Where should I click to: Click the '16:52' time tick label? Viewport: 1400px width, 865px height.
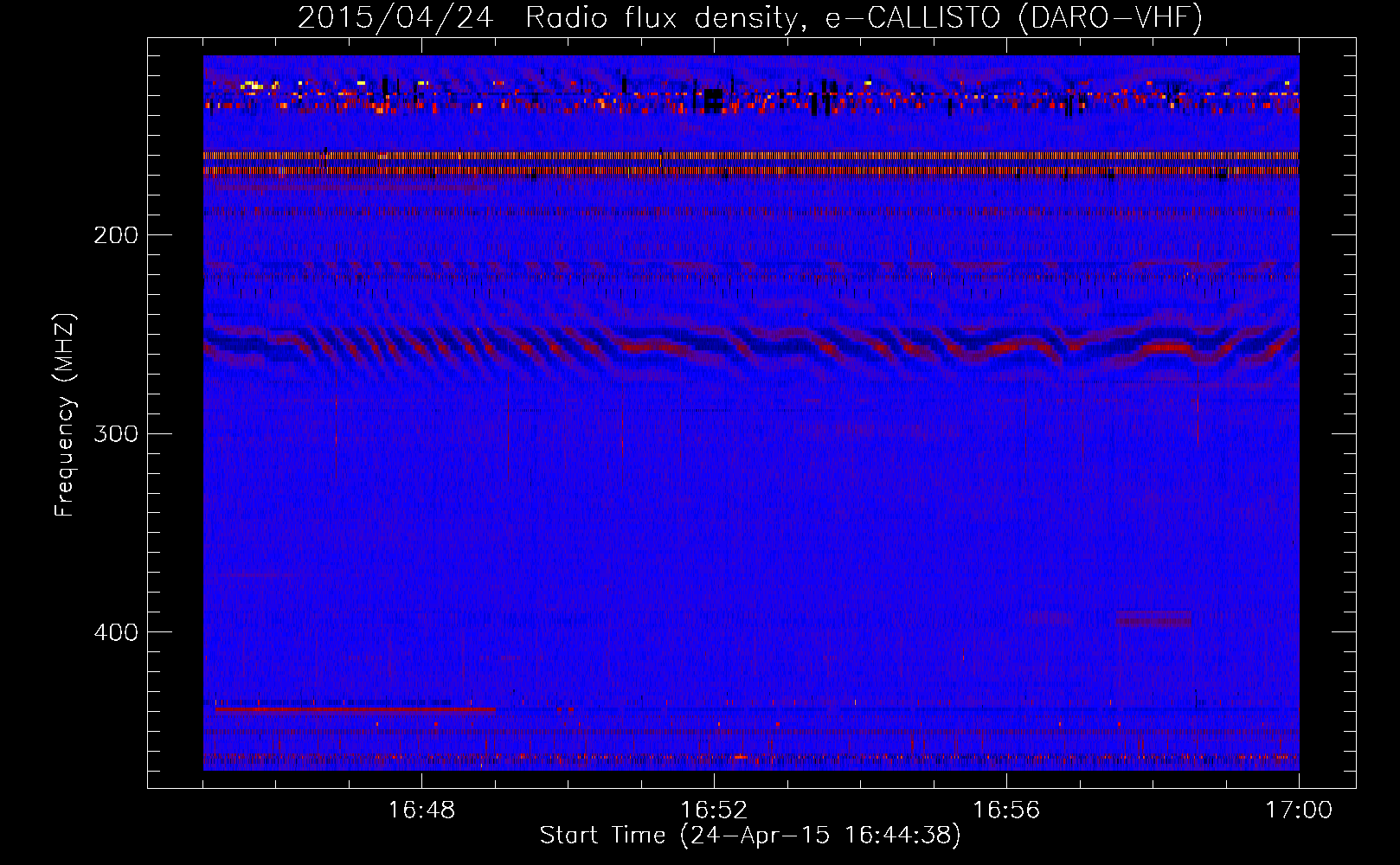[x=714, y=811]
